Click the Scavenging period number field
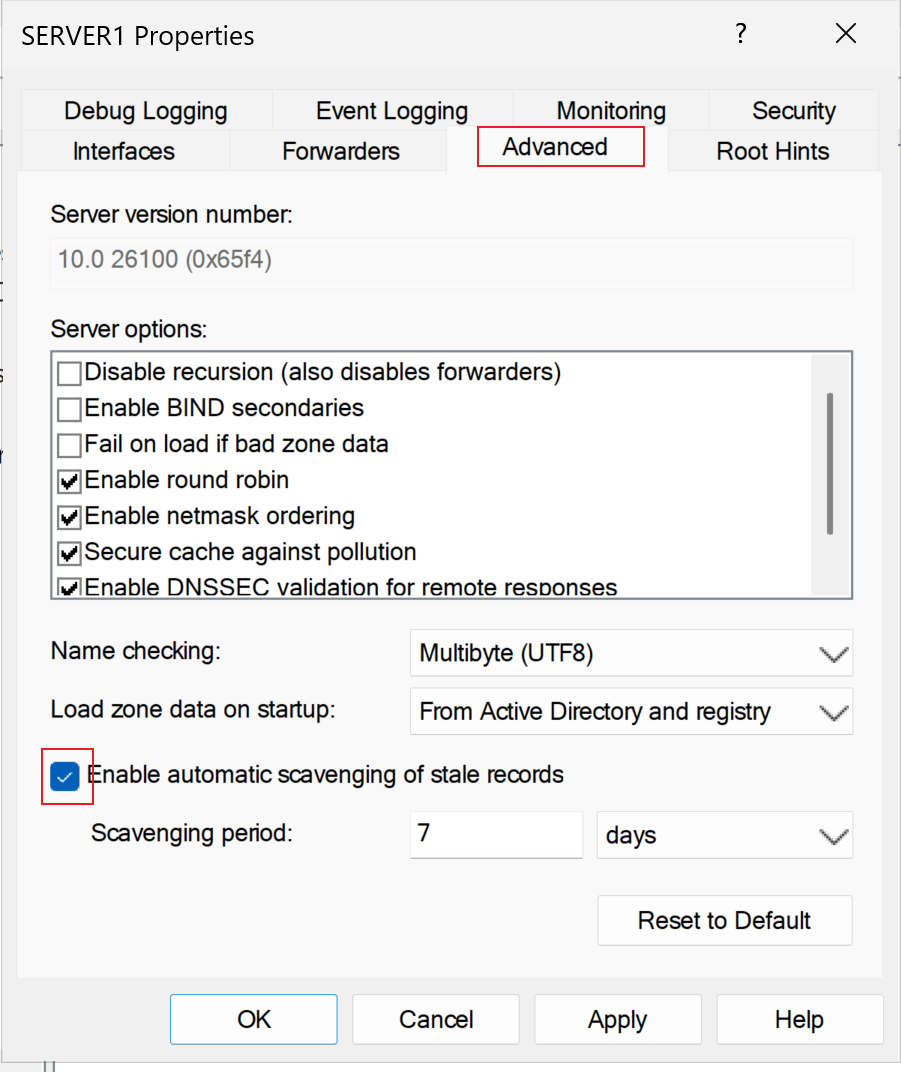The width and height of the screenshot is (901, 1072). pos(496,834)
